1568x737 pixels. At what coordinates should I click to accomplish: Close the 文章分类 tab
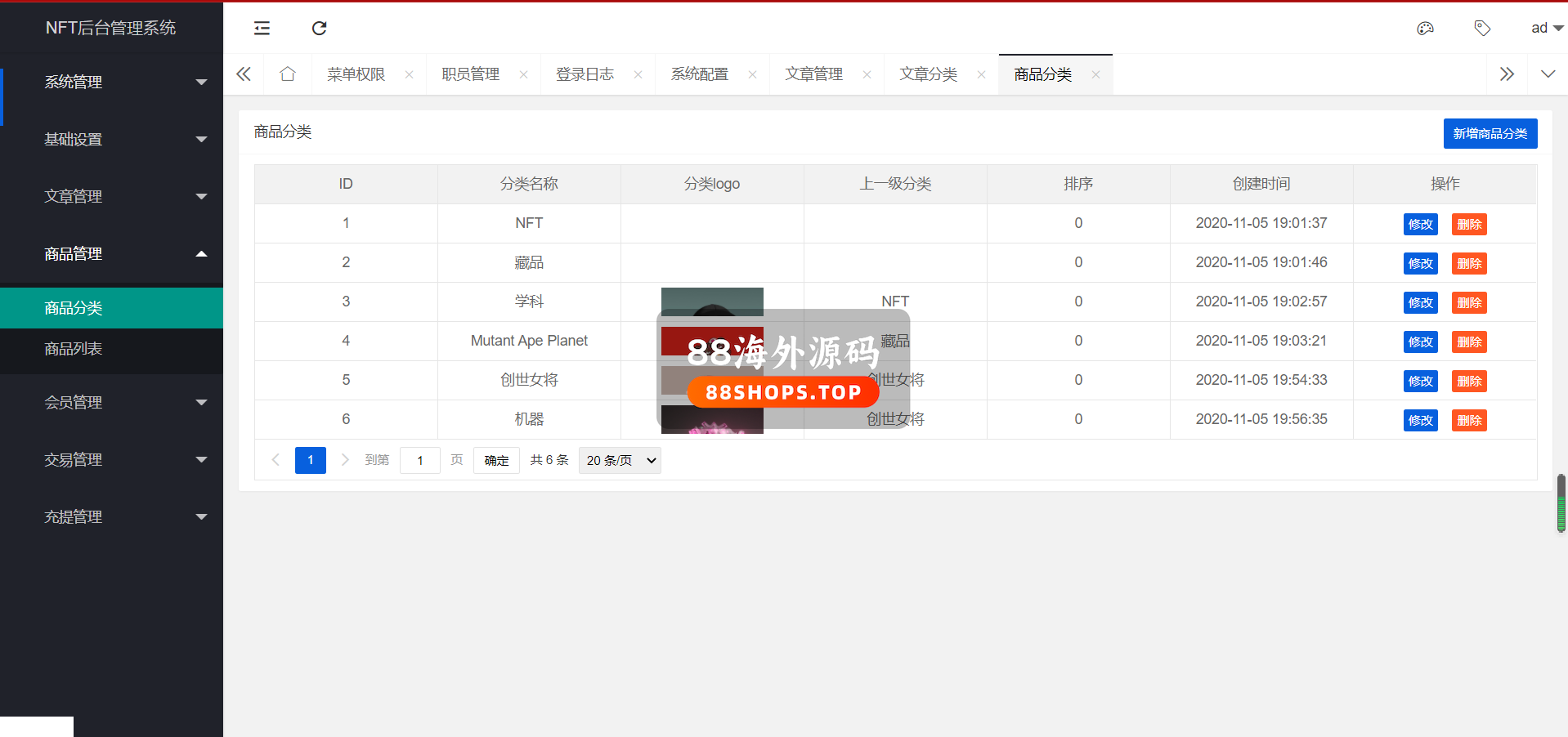coord(981,74)
